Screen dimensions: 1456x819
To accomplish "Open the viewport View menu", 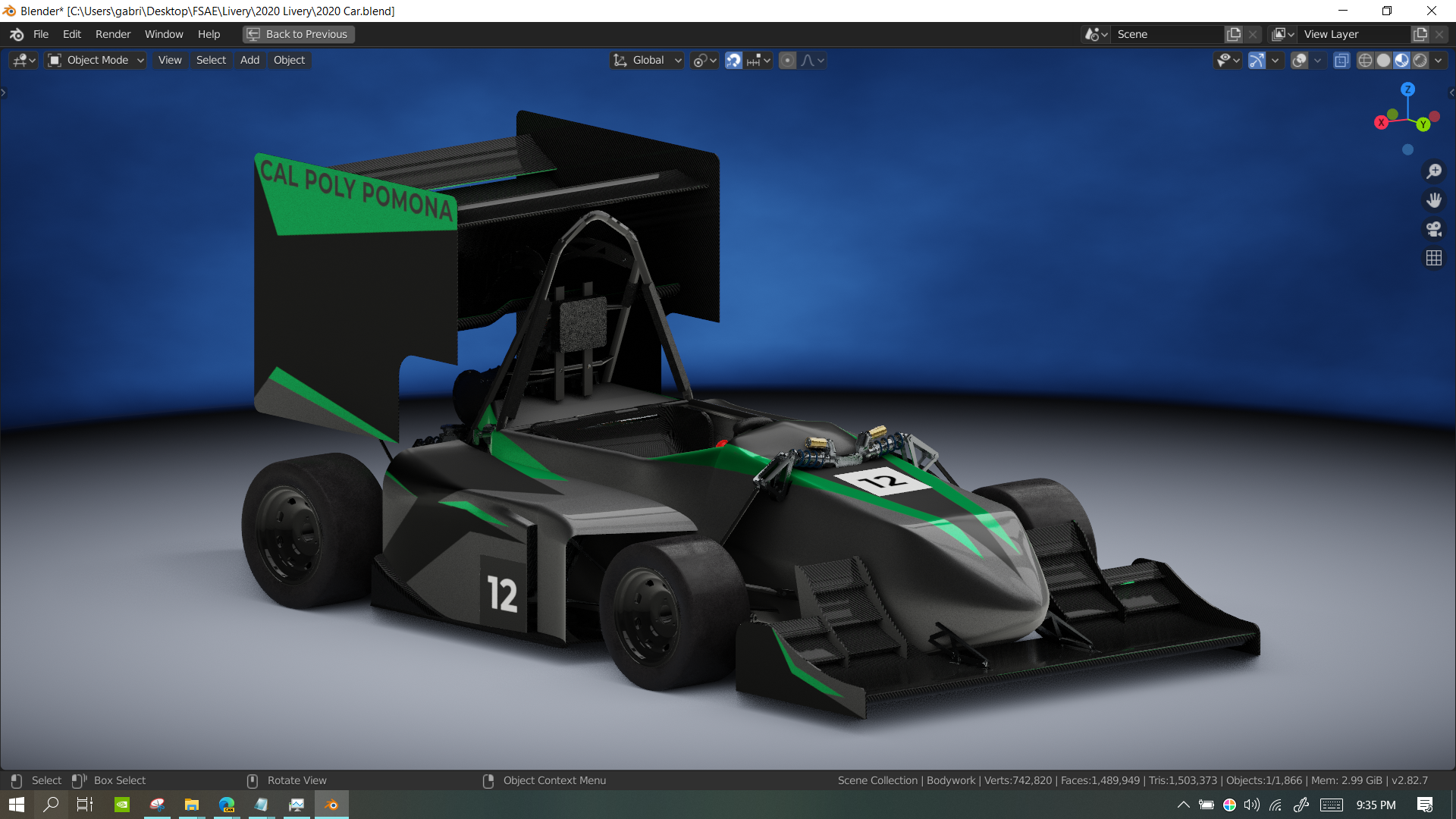I will tap(170, 60).
